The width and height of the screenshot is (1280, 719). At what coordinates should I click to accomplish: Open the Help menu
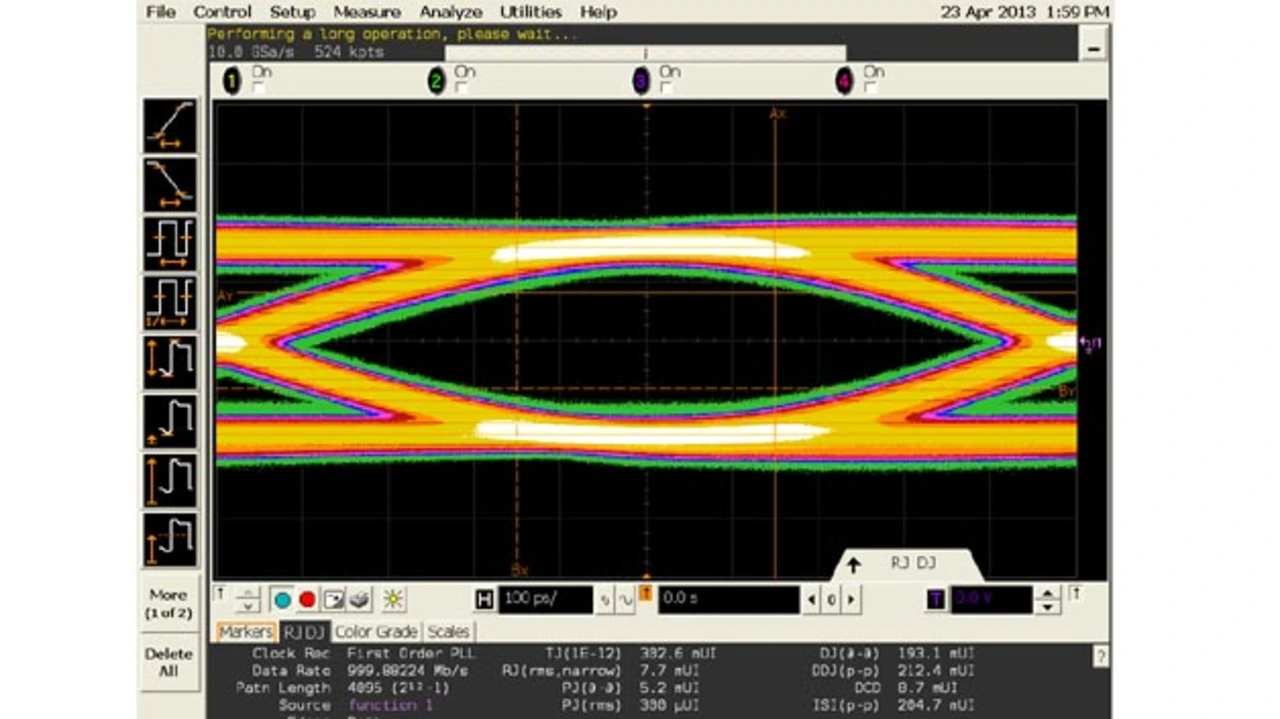(x=598, y=12)
